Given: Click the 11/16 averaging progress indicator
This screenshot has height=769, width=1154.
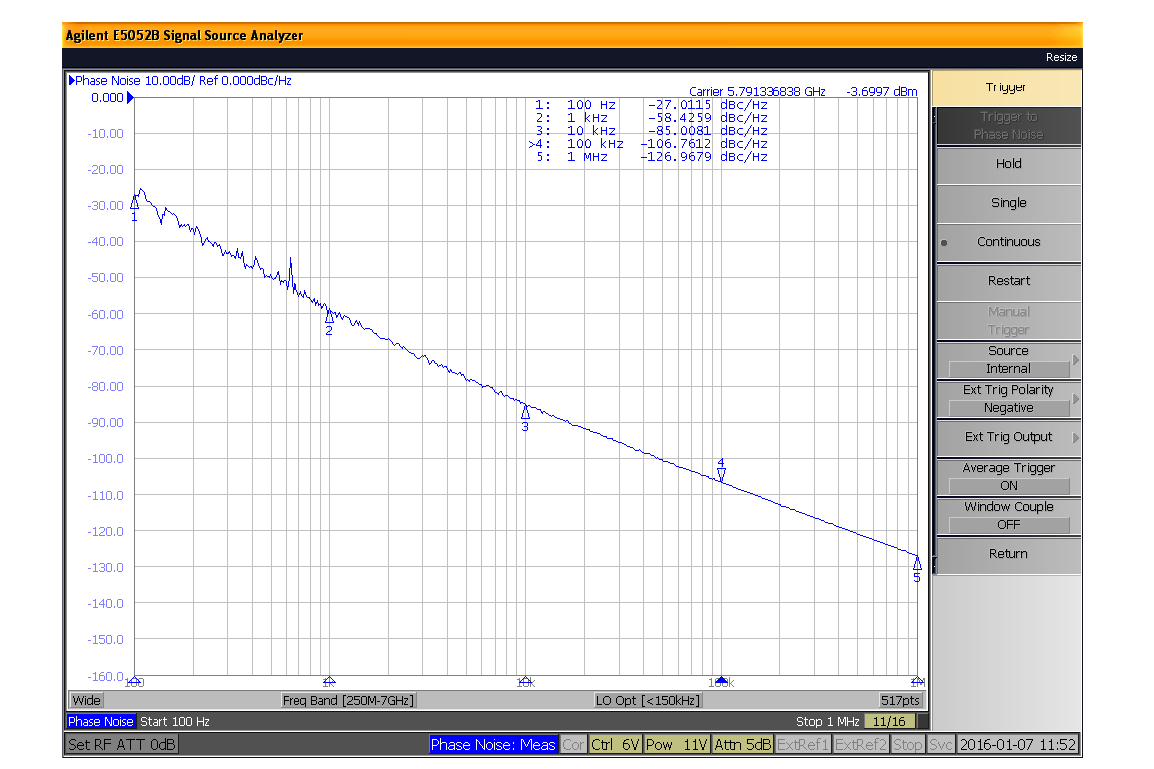Looking at the screenshot, I should pos(889,722).
